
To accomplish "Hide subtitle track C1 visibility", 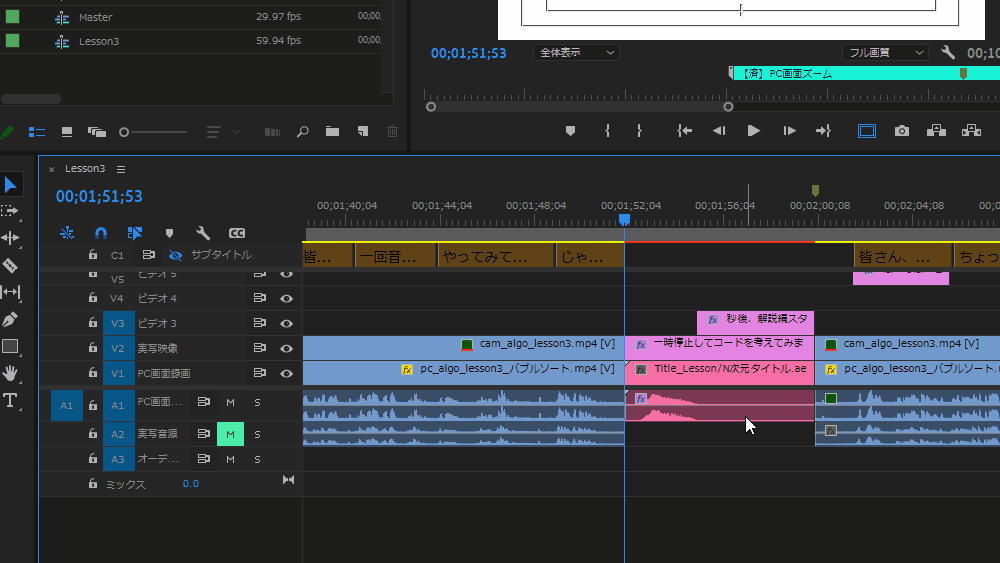I will (175, 255).
